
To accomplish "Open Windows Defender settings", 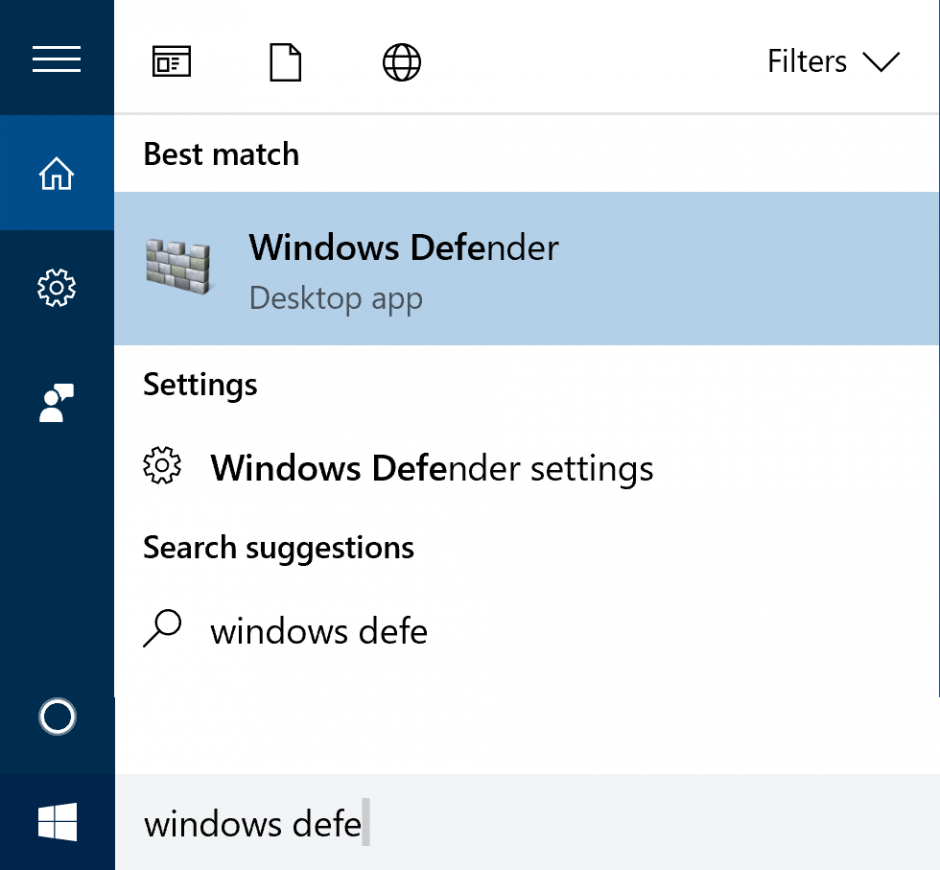I will 431,467.
